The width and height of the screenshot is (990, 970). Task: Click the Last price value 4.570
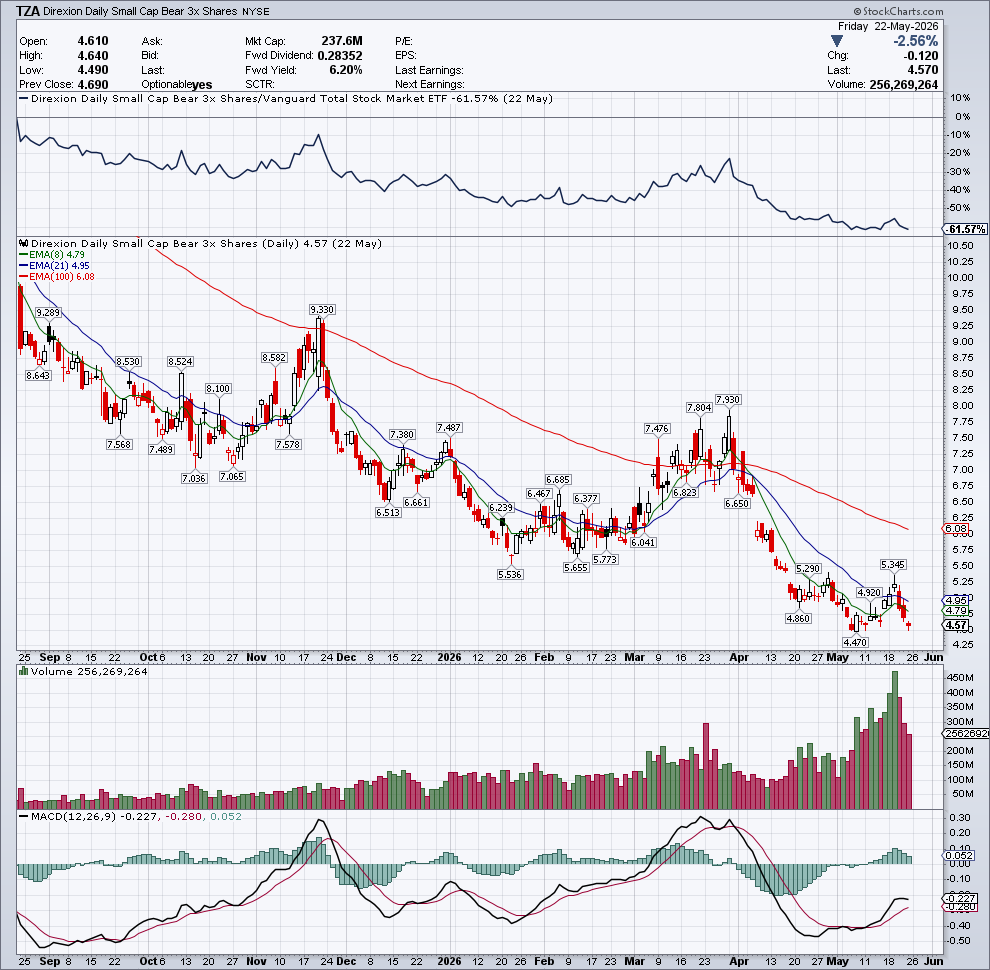pos(922,70)
